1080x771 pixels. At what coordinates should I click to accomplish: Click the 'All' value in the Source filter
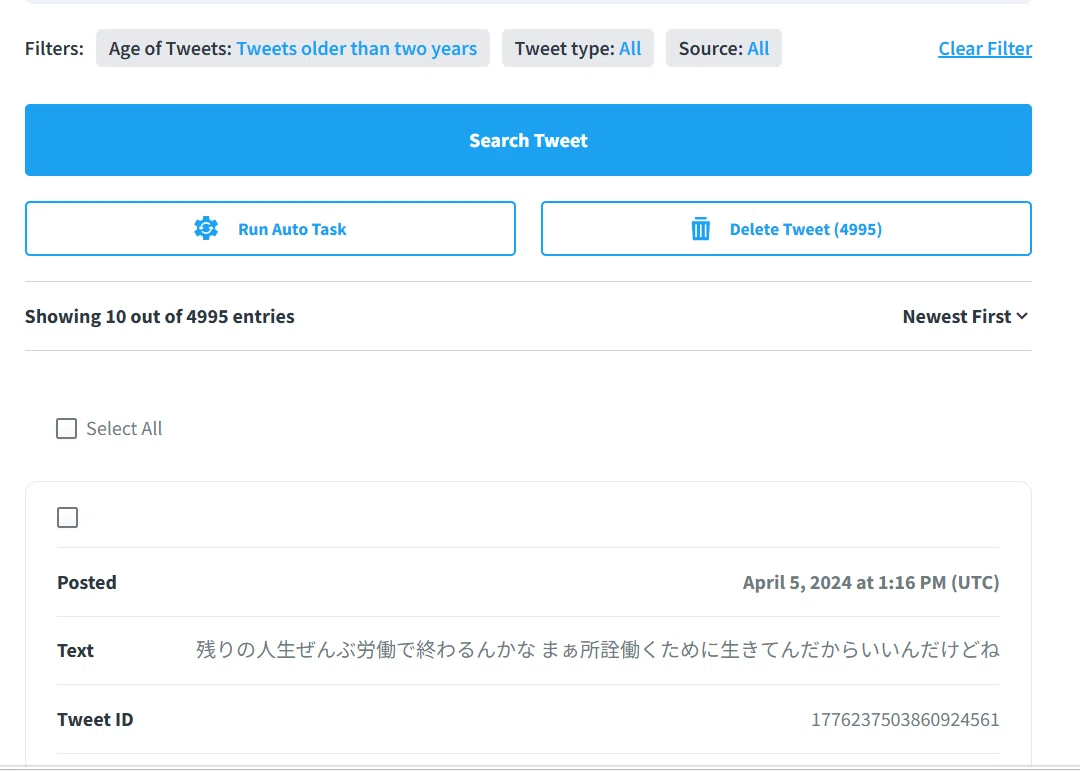pyautogui.click(x=758, y=48)
